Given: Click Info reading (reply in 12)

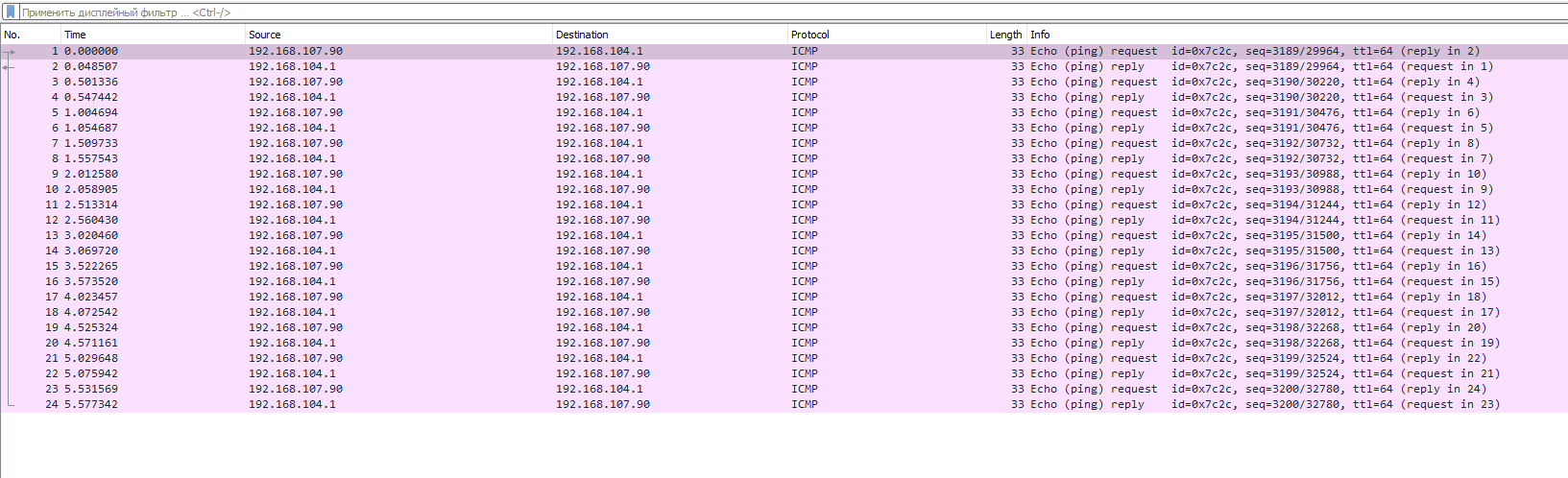Looking at the screenshot, I should 1258,205.
